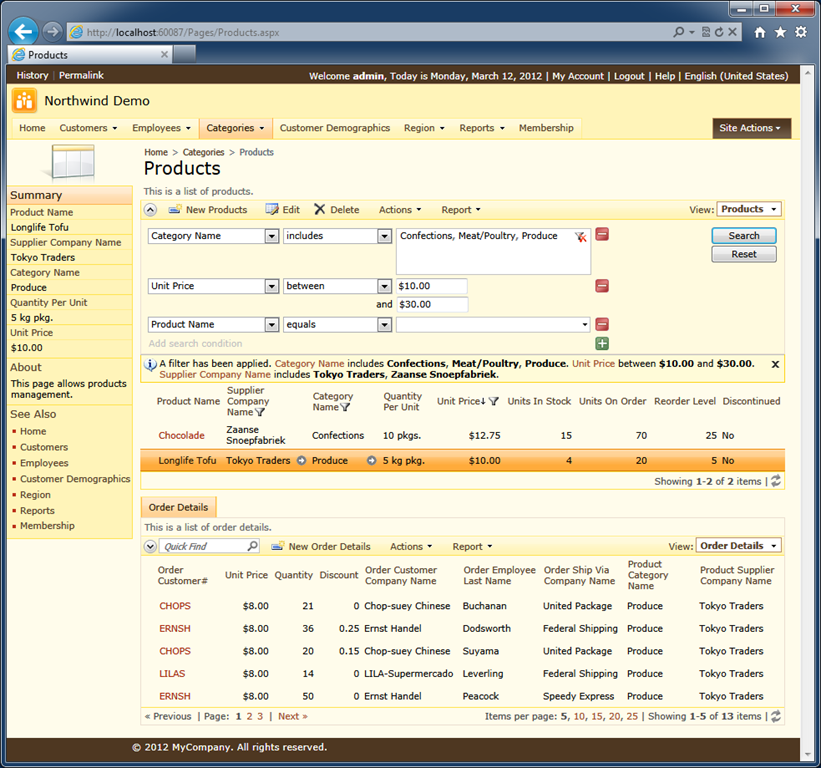The width and height of the screenshot is (821, 768).
Task: Click the filter icon on Category Name column
Action: point(345,407)
